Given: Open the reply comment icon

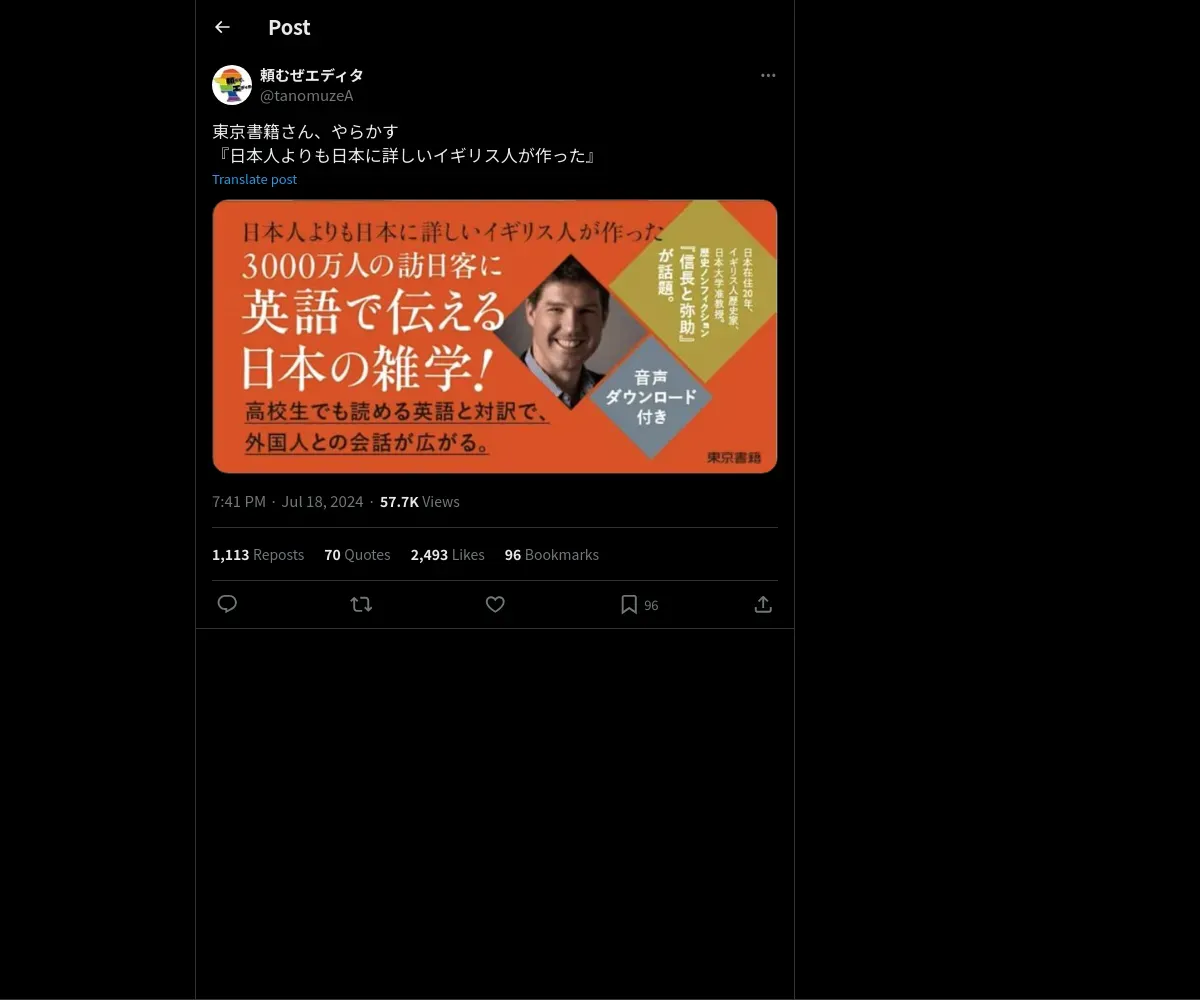Looking at the screenshot, I should pos(227,604).
